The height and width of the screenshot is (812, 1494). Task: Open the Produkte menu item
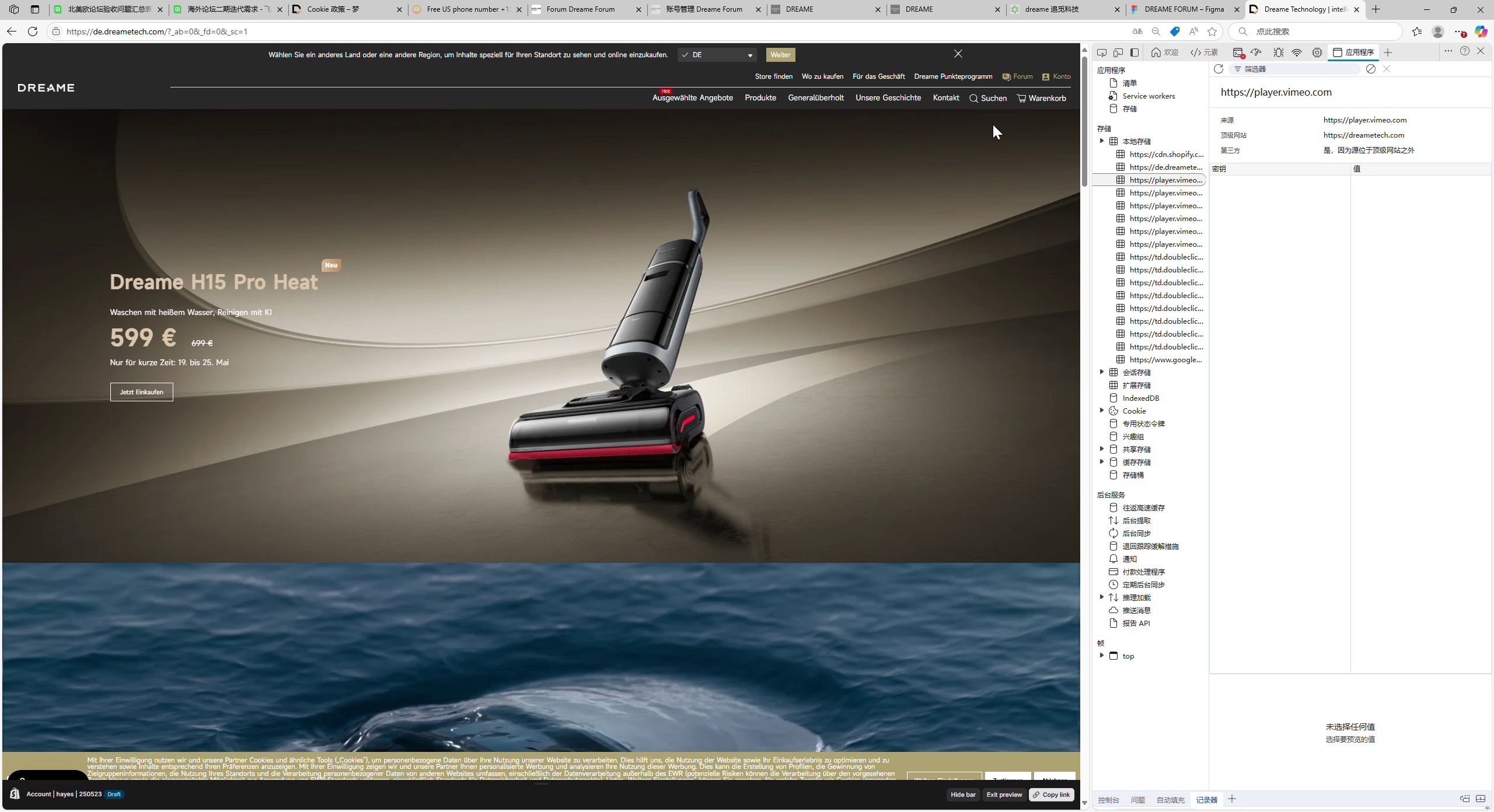click(x=760, y=98)
